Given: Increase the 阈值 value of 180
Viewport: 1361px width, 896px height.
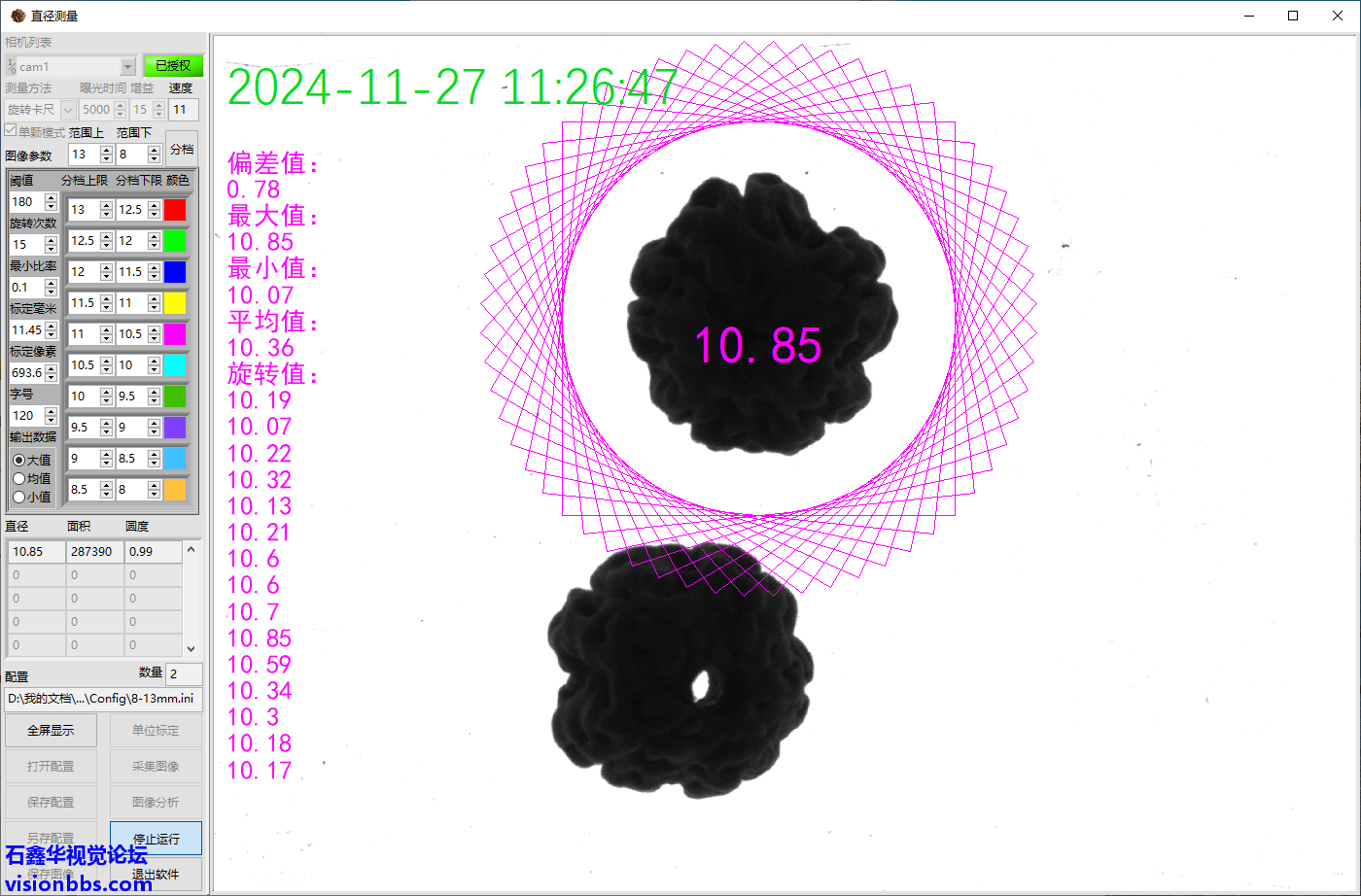Looking at the screenshot, I should coord(52,197).
